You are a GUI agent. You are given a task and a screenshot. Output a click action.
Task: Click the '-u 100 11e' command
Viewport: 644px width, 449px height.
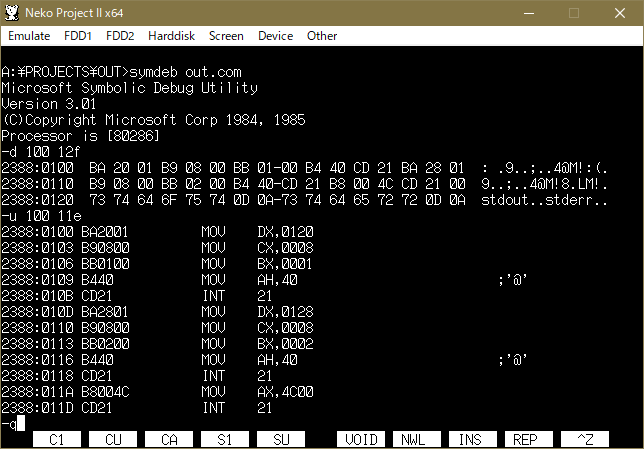pyautogui.click(x=41, y=216)
